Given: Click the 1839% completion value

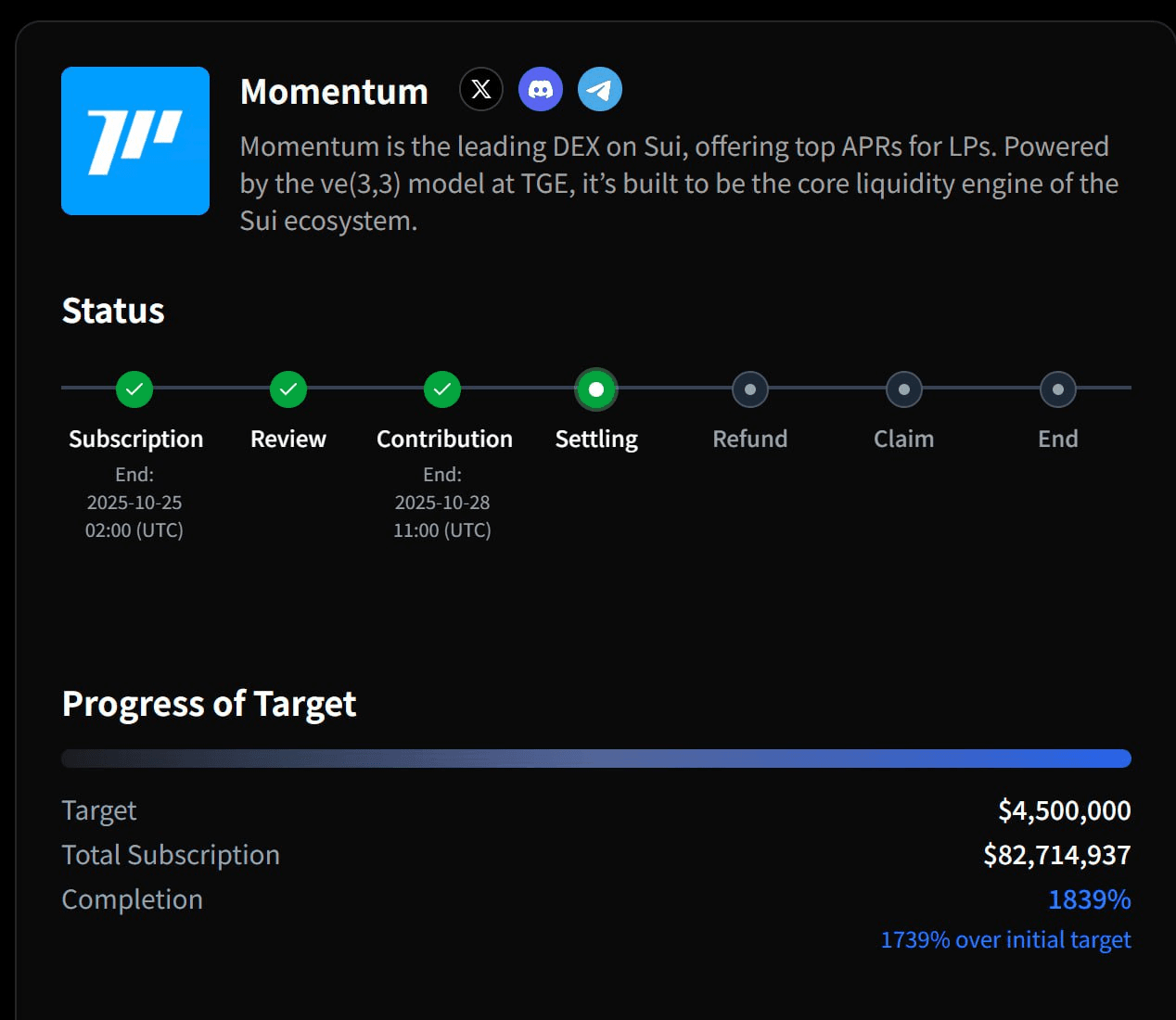Looking at the screenshot, I should (x=1089, y=899).
